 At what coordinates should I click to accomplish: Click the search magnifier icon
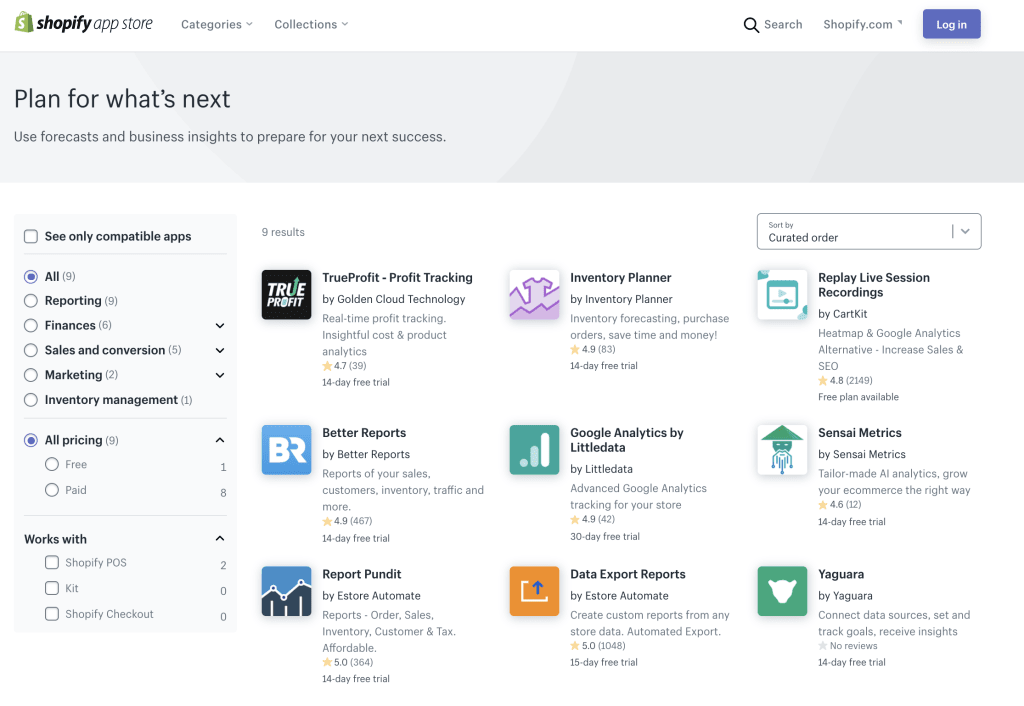pyautogui.click(x=751, y=25)
